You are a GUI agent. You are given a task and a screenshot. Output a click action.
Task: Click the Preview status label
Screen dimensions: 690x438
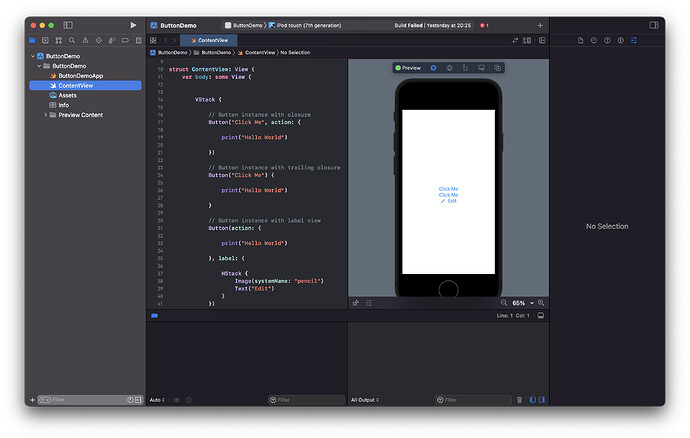tap(408, 68)
